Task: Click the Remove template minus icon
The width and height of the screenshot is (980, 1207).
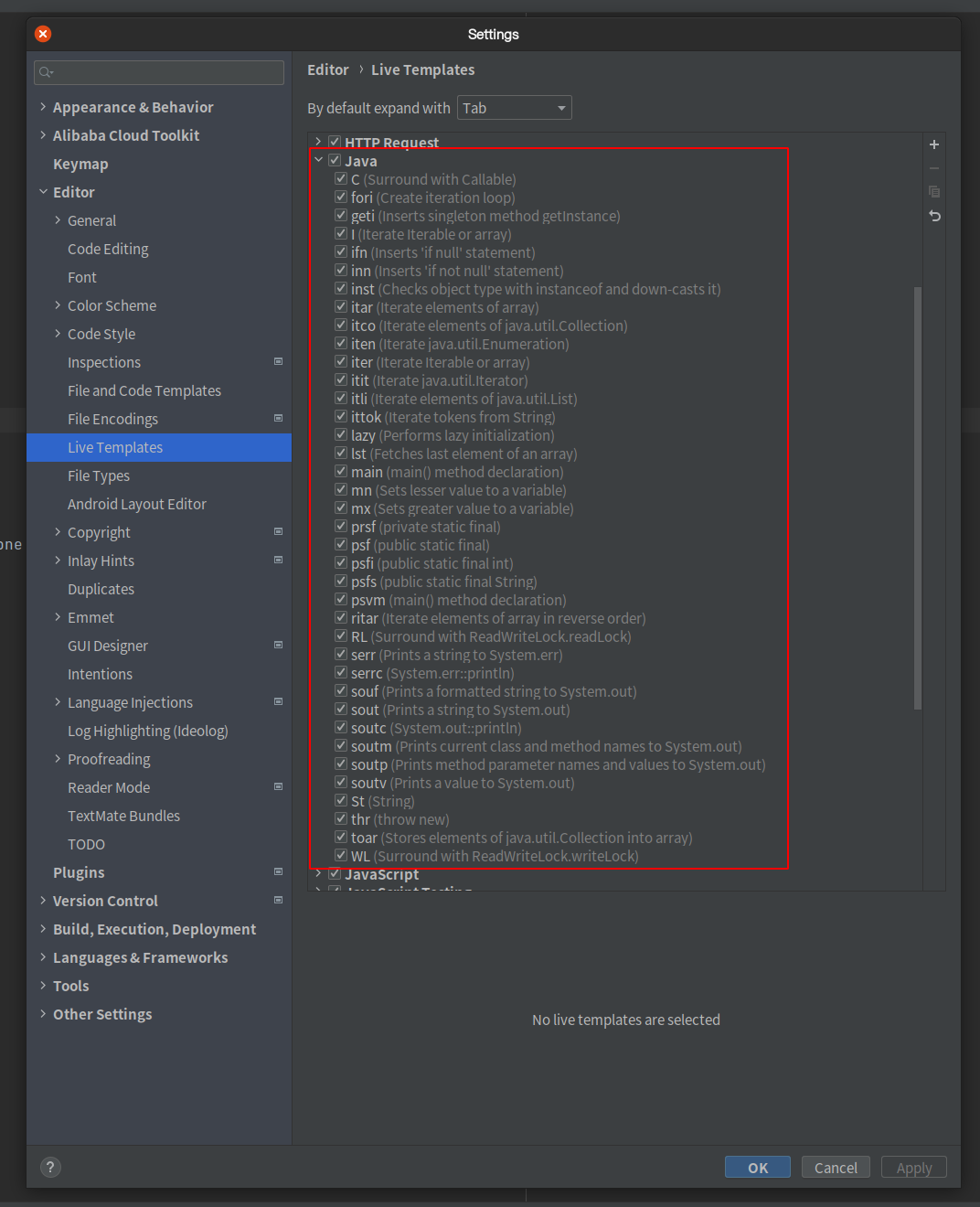Action: [934, 168]
